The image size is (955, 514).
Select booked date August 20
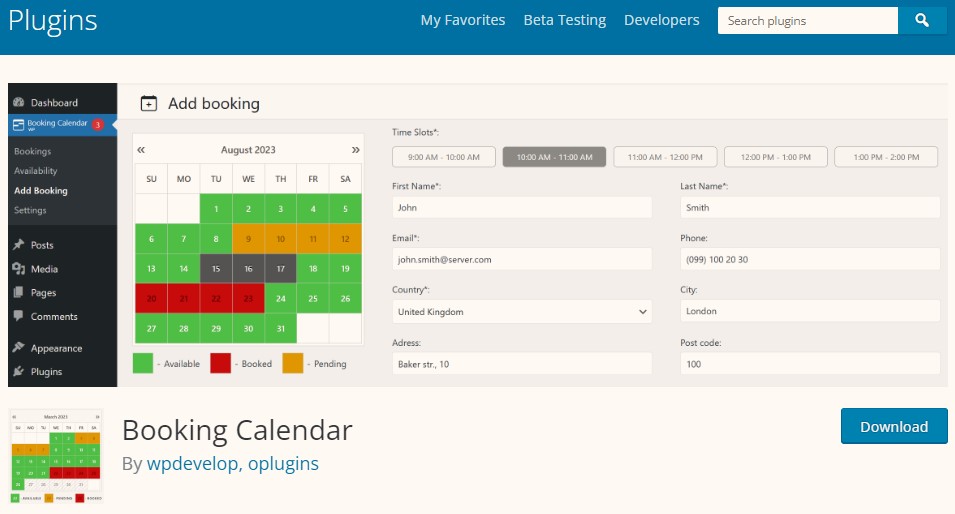point(151,298)
